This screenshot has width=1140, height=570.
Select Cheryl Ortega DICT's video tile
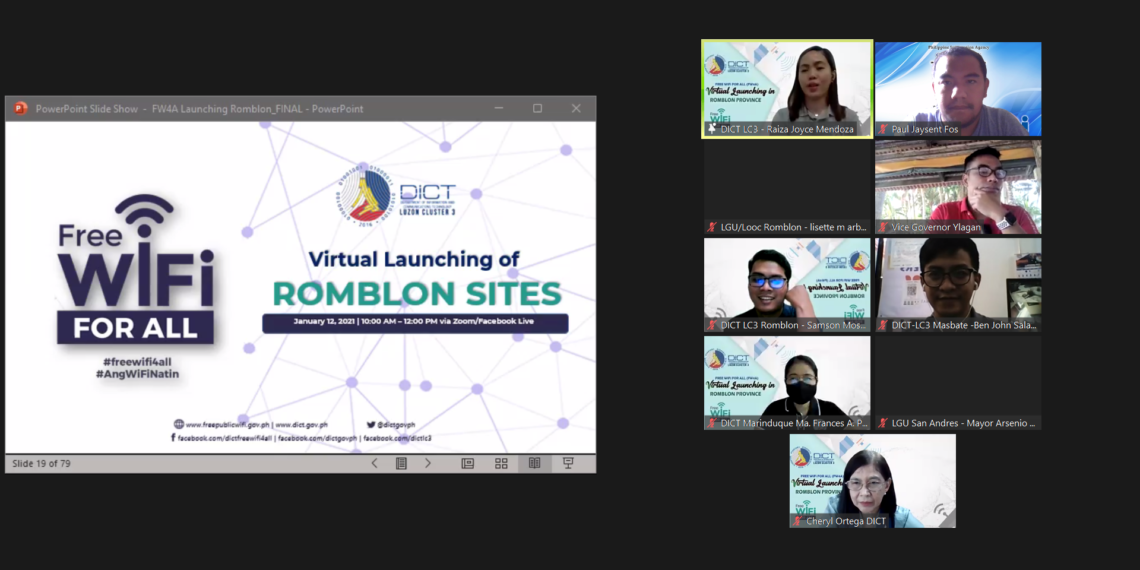pos(872,481)
